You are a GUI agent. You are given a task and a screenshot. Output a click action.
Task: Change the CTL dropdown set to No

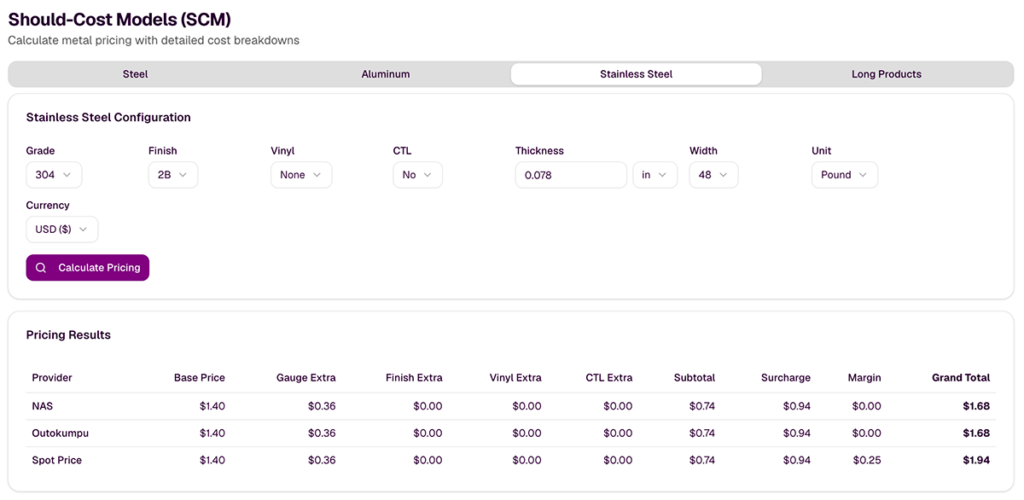[417, 175]
